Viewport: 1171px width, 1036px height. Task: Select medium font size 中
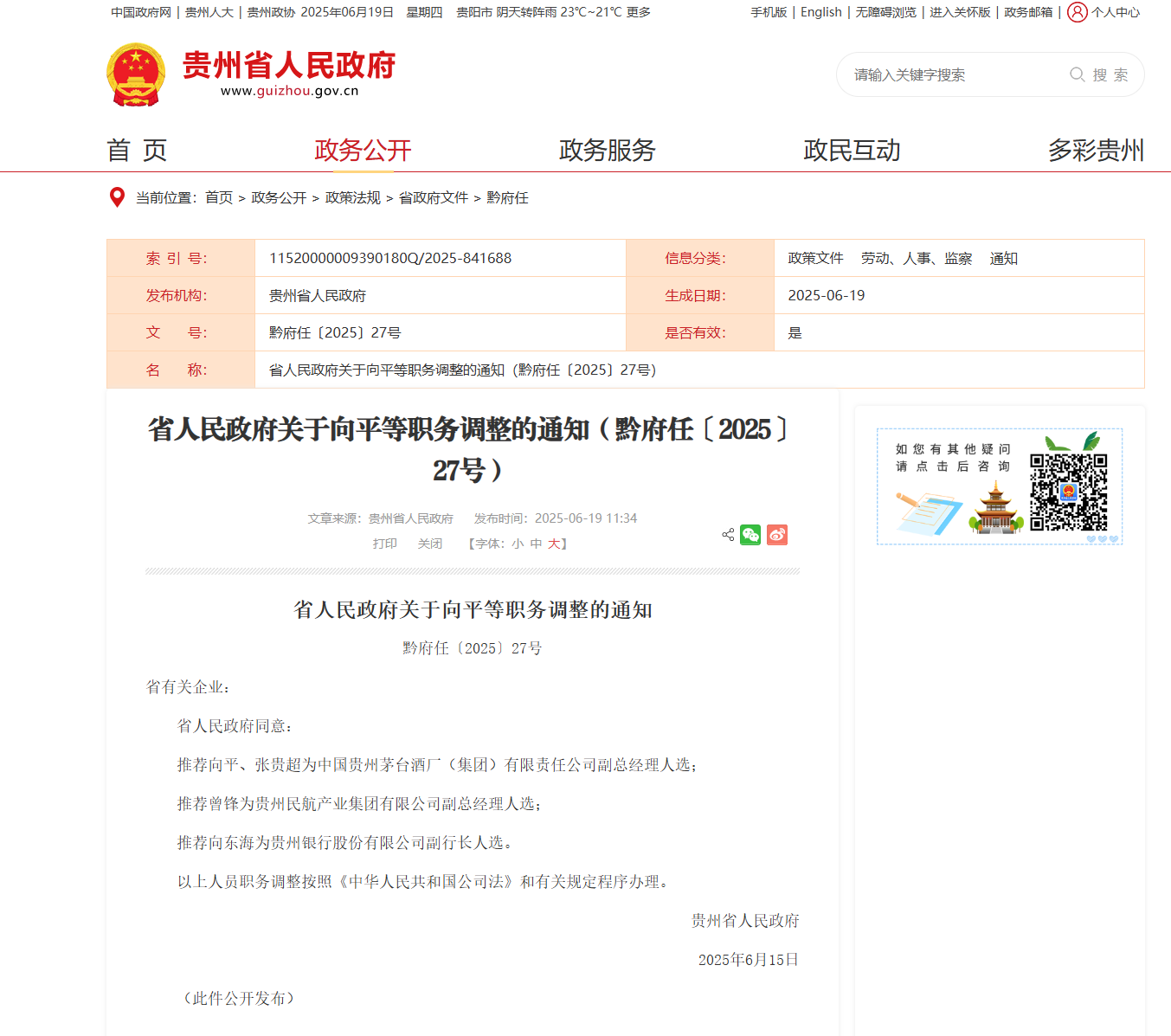point(536,544)
